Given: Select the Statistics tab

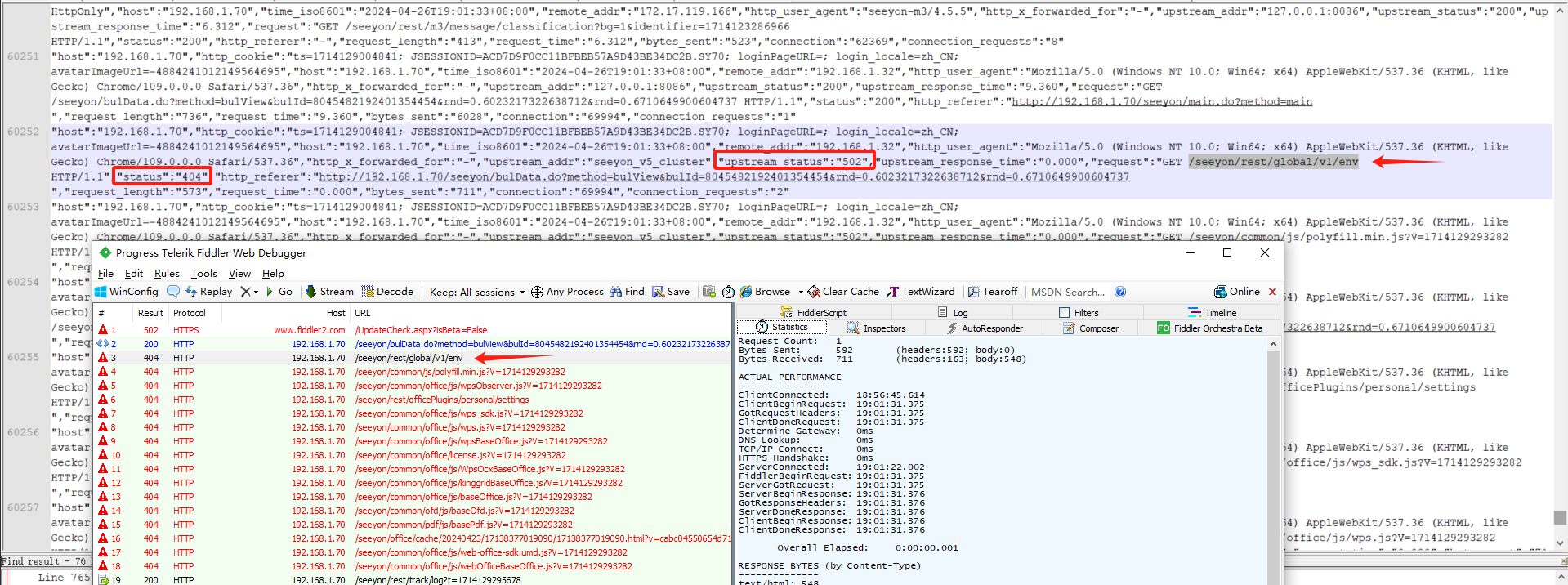Looking at the screenshot, I should pos(782,327).
